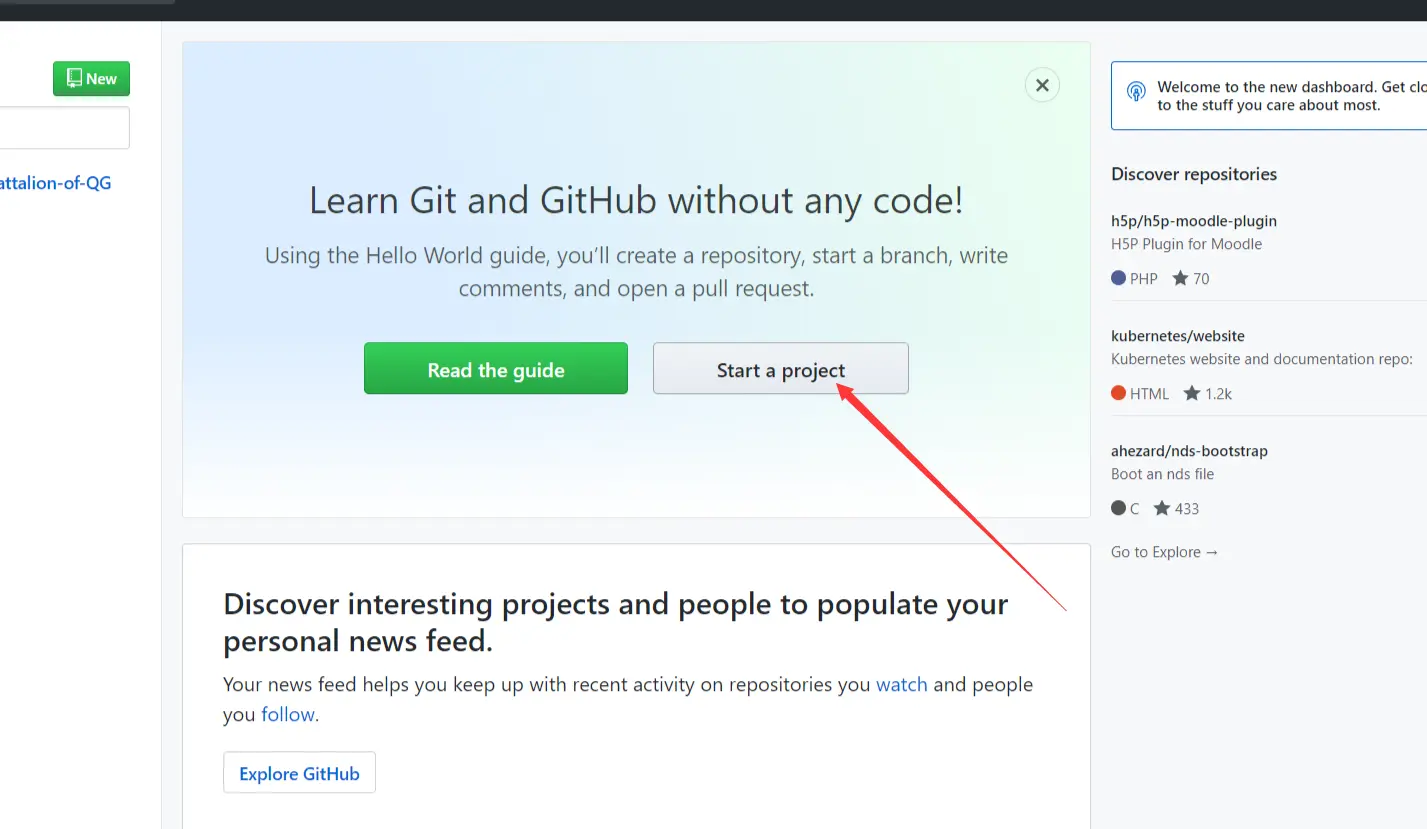
Task: Click the 'Learn Git and GitHub' heading
Action: coord(636,201)
